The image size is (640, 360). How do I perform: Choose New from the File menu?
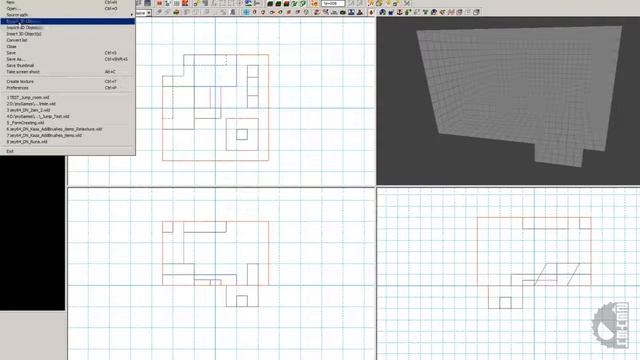coord(67,2)
